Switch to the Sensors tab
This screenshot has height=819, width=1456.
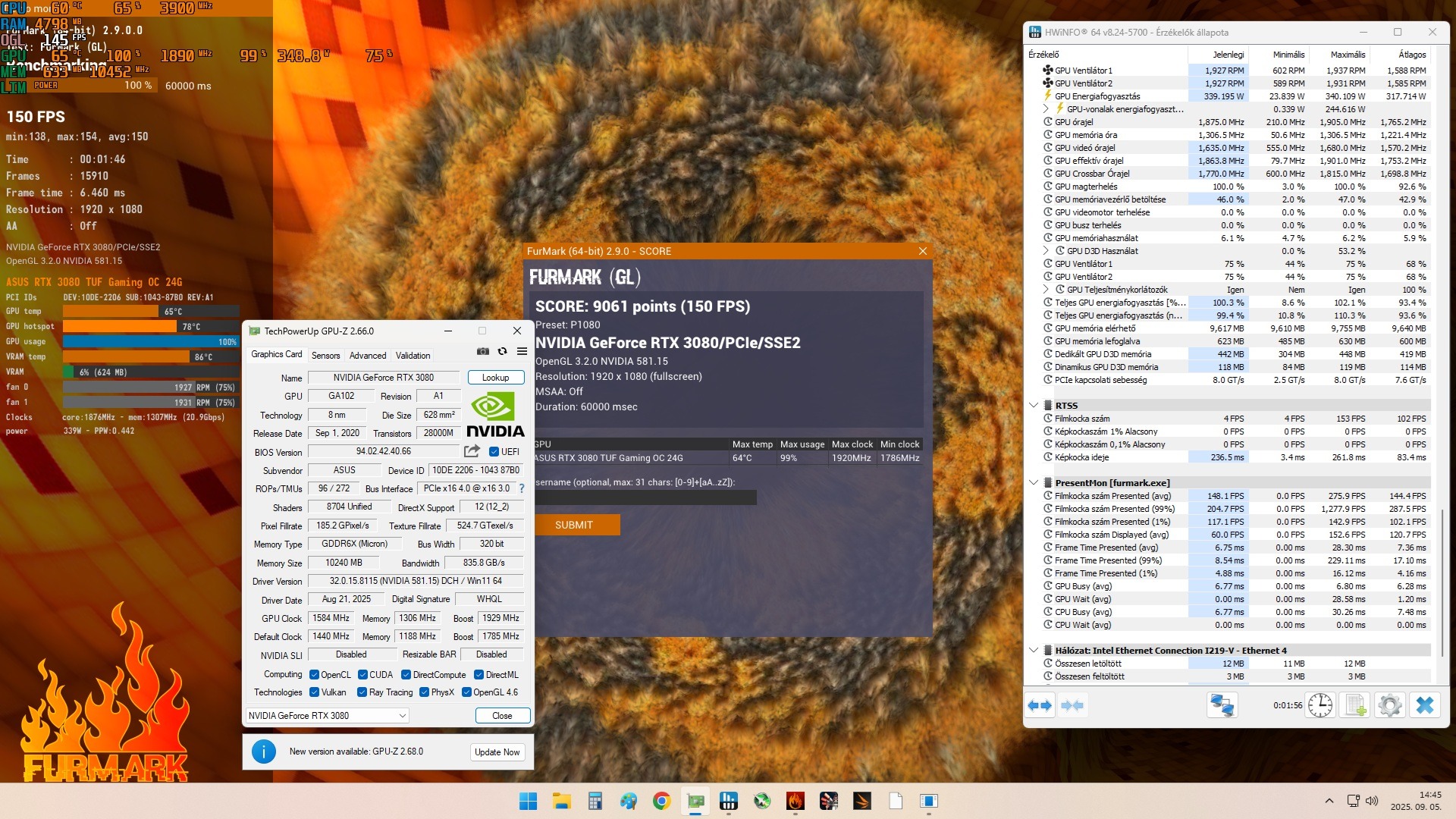[325, 356]
